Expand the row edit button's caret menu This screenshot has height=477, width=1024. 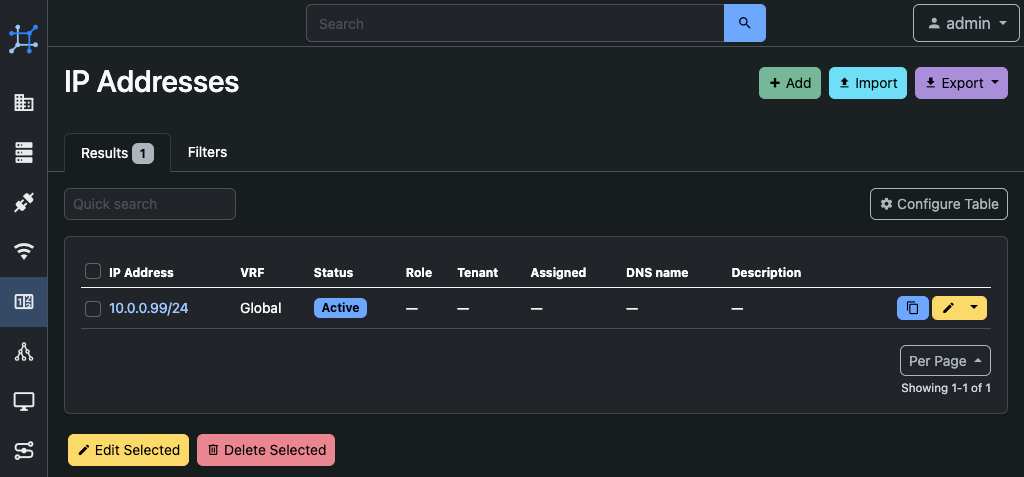[x=975, y=308]
